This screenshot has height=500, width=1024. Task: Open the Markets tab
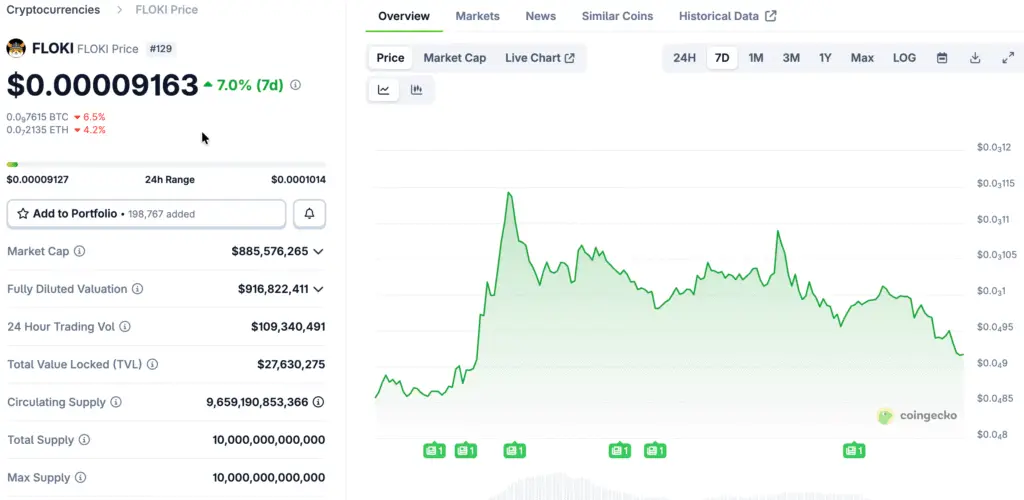pyautogui.click(x=477, y=16)
